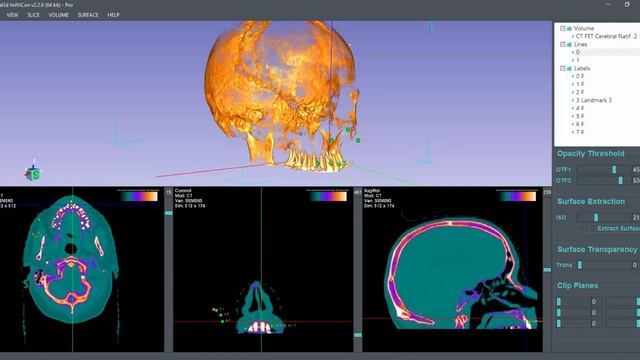Click the icon beside Volume in tree
Screen dimensions: 640x360
(x=569, y=28)
